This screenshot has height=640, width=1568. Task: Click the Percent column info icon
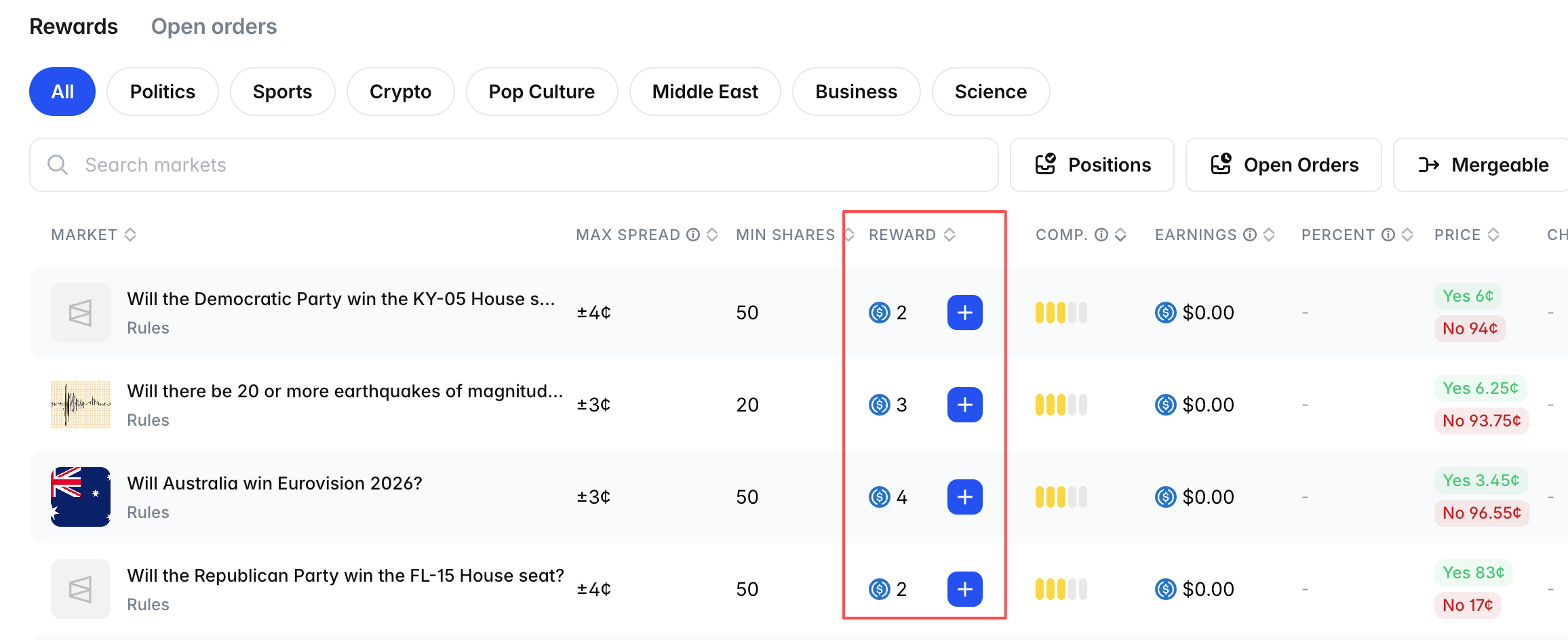[x=1388, y=235]
